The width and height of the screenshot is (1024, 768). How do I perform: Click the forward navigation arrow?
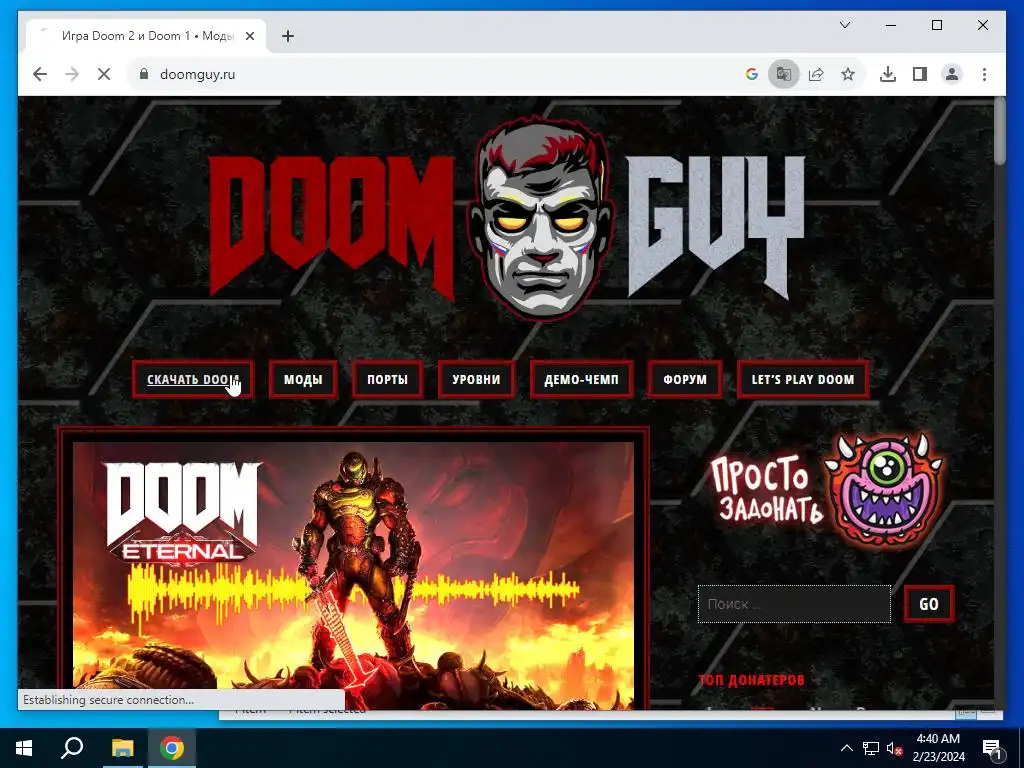(72, 74)
